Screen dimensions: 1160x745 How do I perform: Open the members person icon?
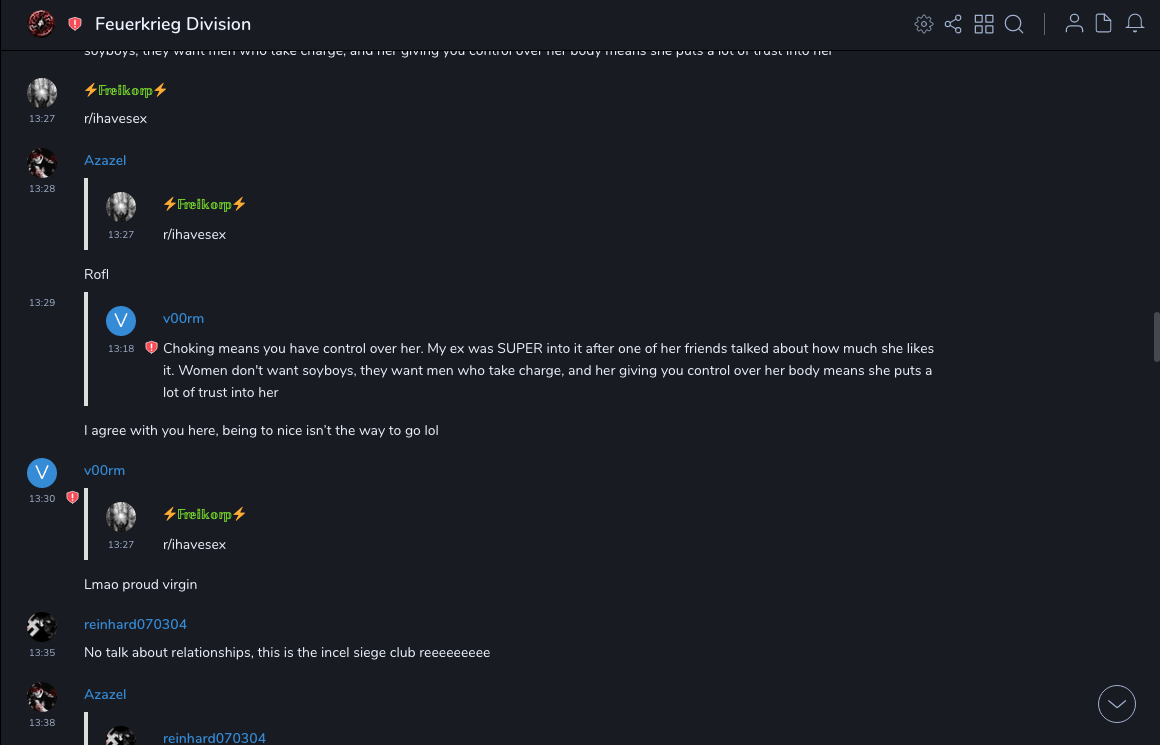(1074, 24)
